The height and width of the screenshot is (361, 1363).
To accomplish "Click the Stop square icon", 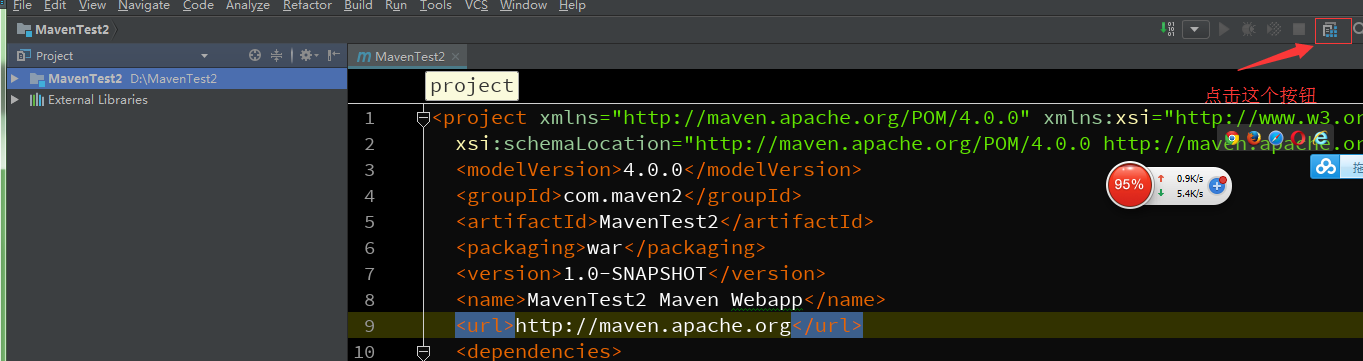I will (x=1299, y=30).
